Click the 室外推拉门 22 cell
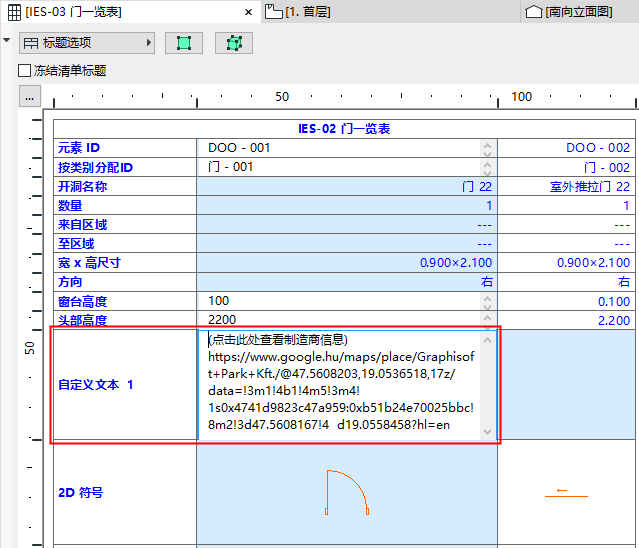 click(566, 186)
